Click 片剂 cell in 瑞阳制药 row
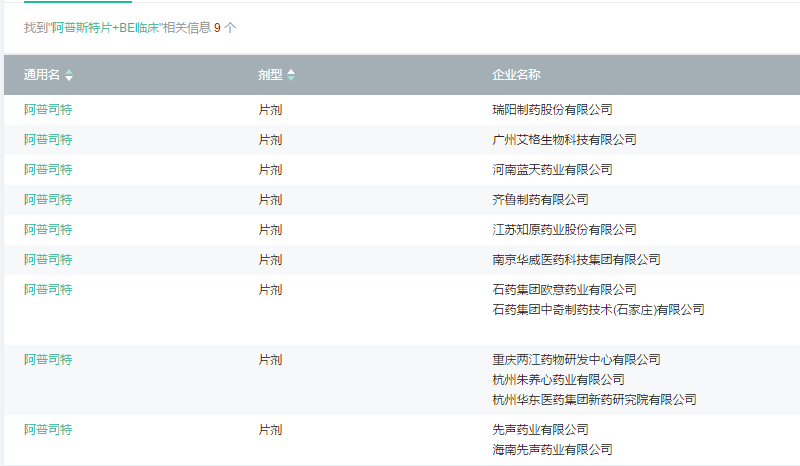The height and width of the screenshot is (466, 800). click(270, 110)
